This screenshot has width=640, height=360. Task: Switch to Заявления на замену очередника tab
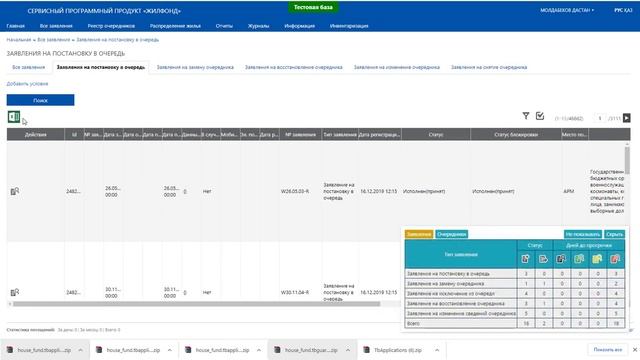(x=195, y=67)
